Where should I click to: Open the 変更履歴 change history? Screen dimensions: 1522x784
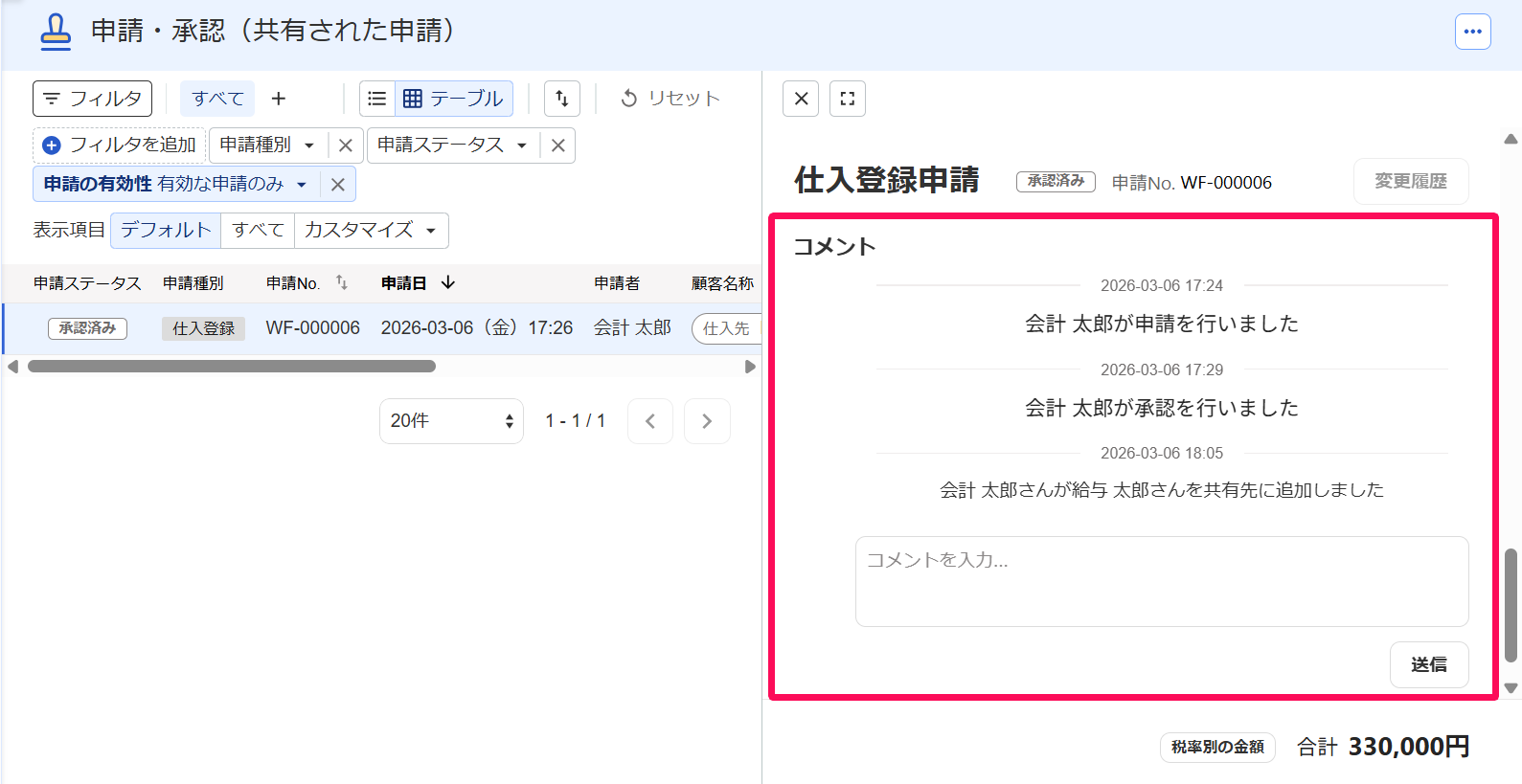pyautogui.click(x=1411, y=181)
